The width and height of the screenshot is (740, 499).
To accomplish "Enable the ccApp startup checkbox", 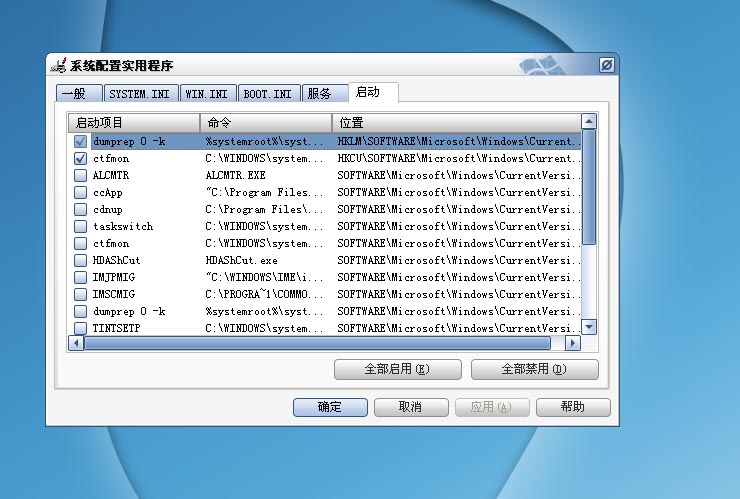I will pyautogui.click(x=80, y=192).
